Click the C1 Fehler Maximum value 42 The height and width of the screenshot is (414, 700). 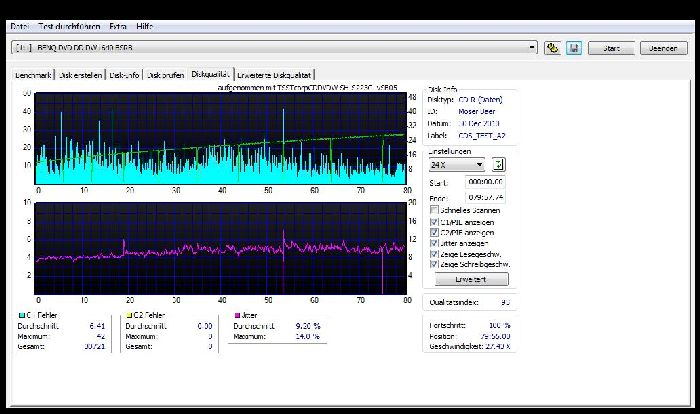pos(100,336)
